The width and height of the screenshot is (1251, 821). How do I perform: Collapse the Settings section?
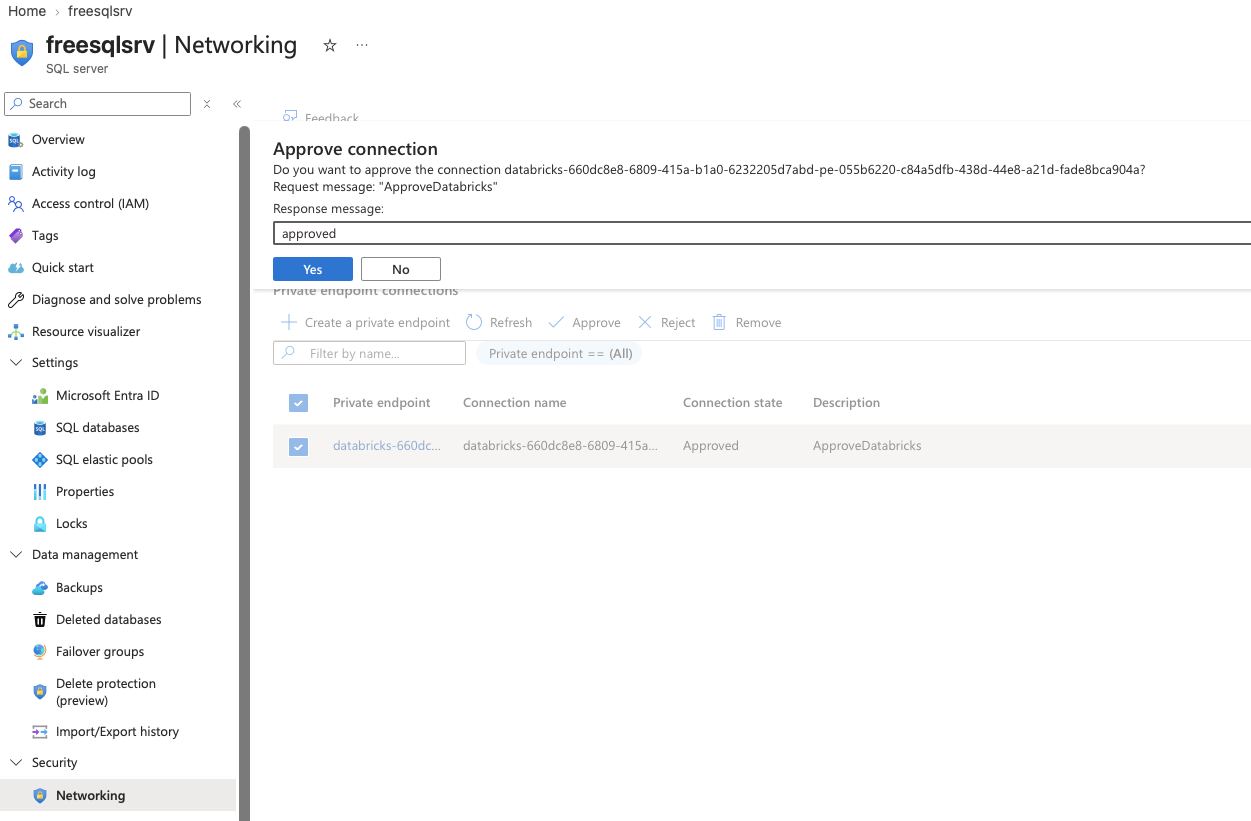point(15,363)
